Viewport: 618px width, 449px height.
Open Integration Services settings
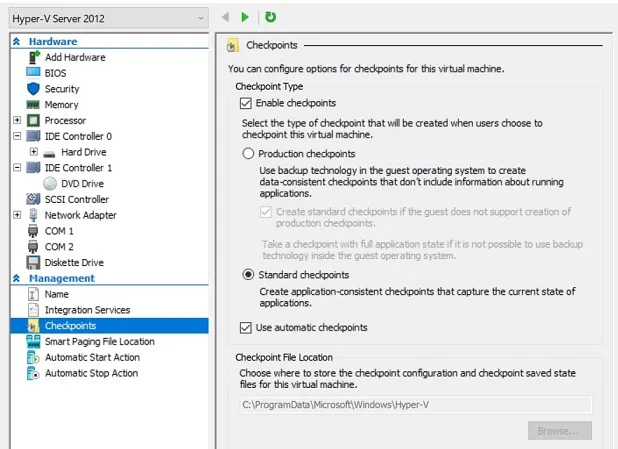coord(87,310)
